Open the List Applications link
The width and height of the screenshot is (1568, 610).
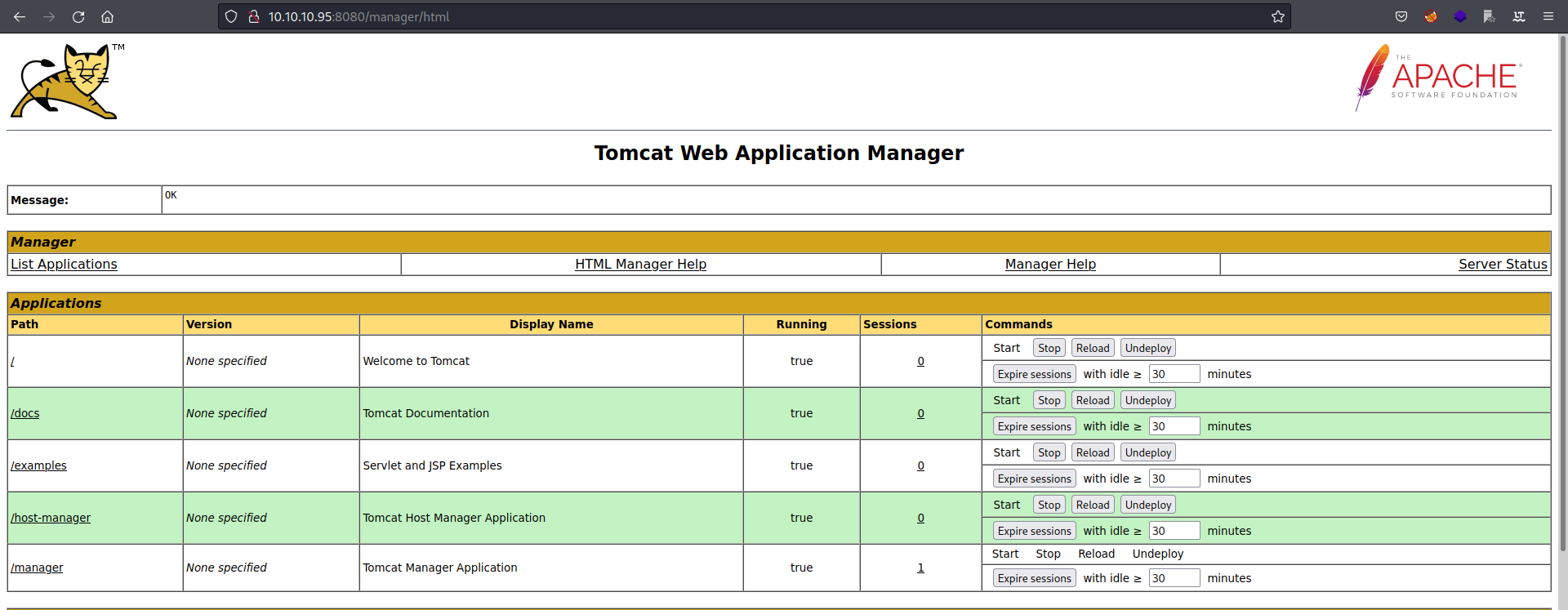pyautogui.click(x=64, y=264)
